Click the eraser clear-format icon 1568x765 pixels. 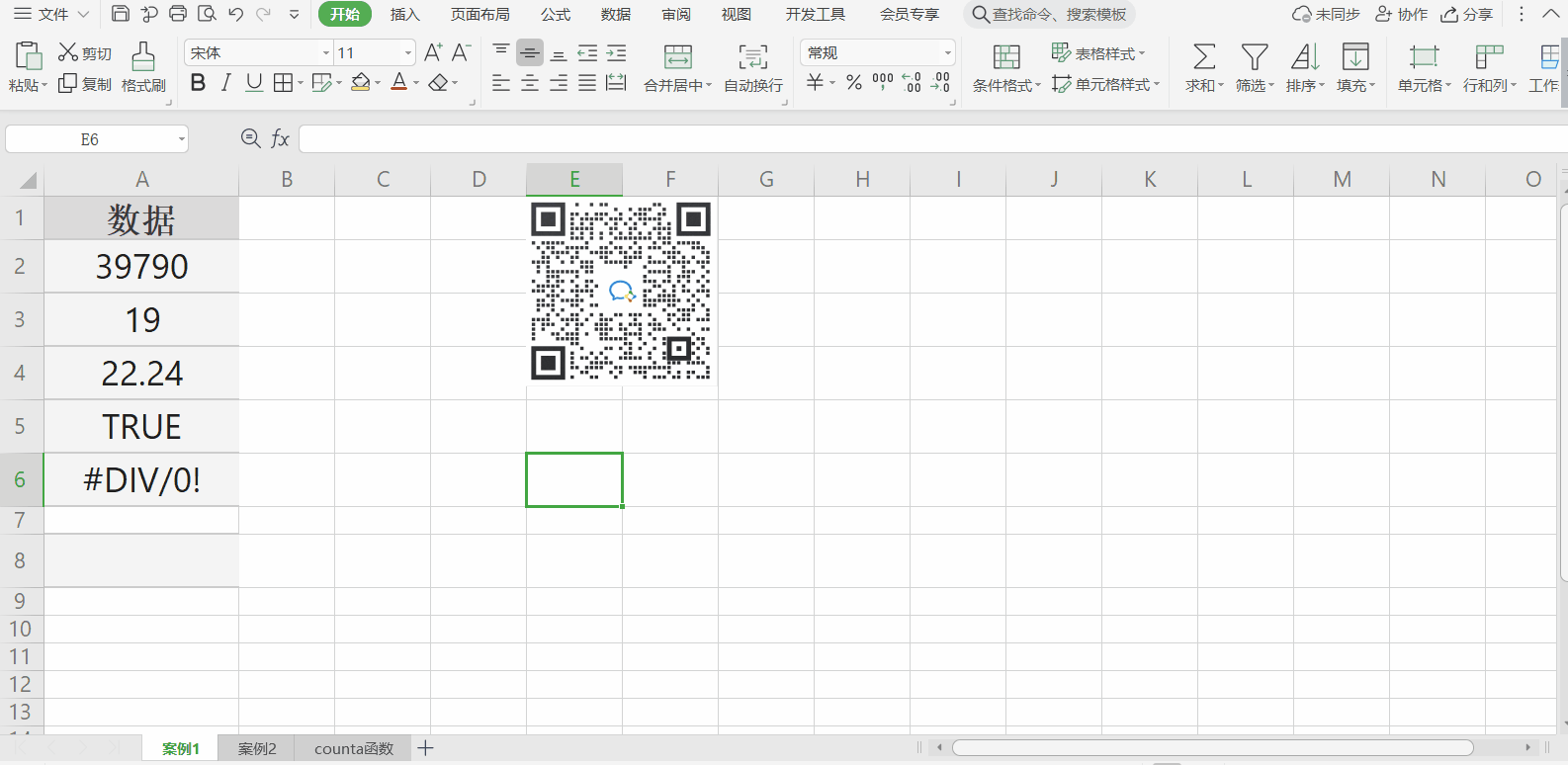(439, 83)
